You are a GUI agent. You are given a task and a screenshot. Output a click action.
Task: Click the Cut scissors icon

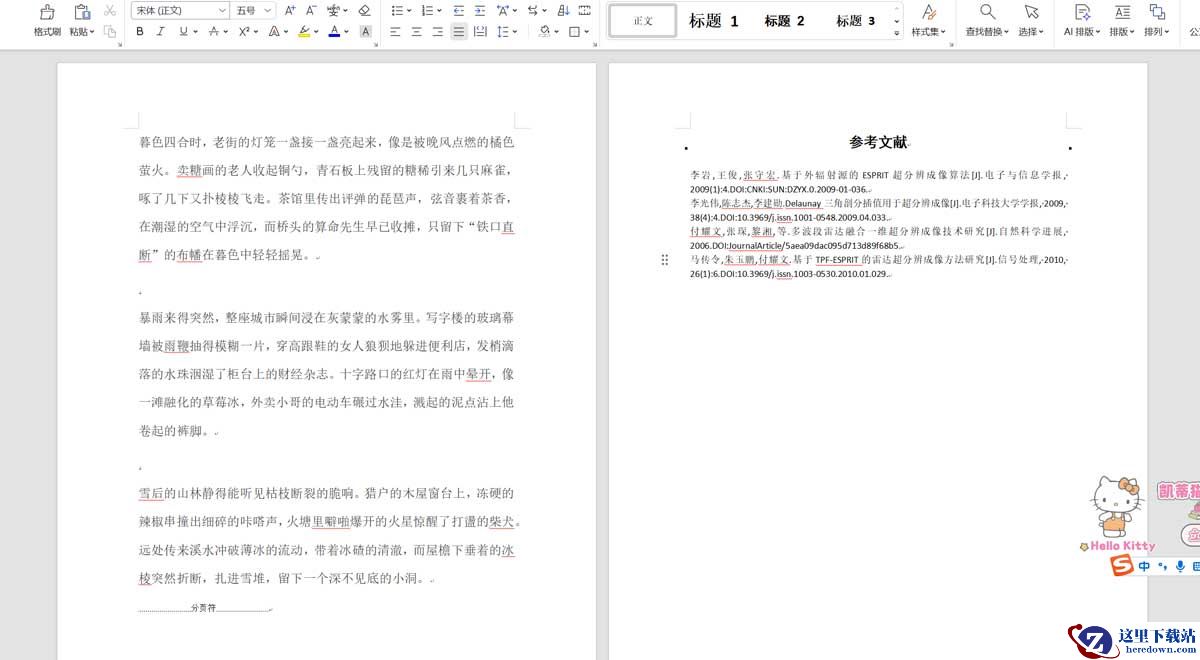[109, 11]
